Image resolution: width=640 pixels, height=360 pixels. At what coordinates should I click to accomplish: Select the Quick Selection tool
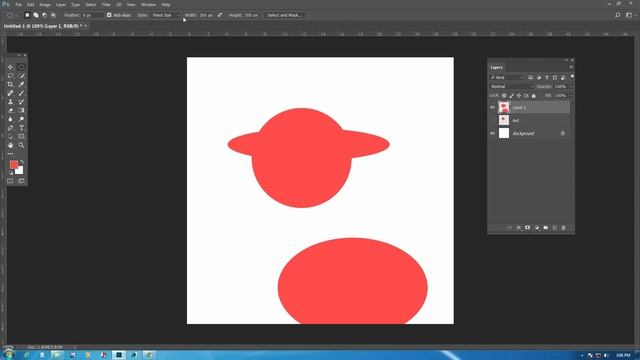21,76
